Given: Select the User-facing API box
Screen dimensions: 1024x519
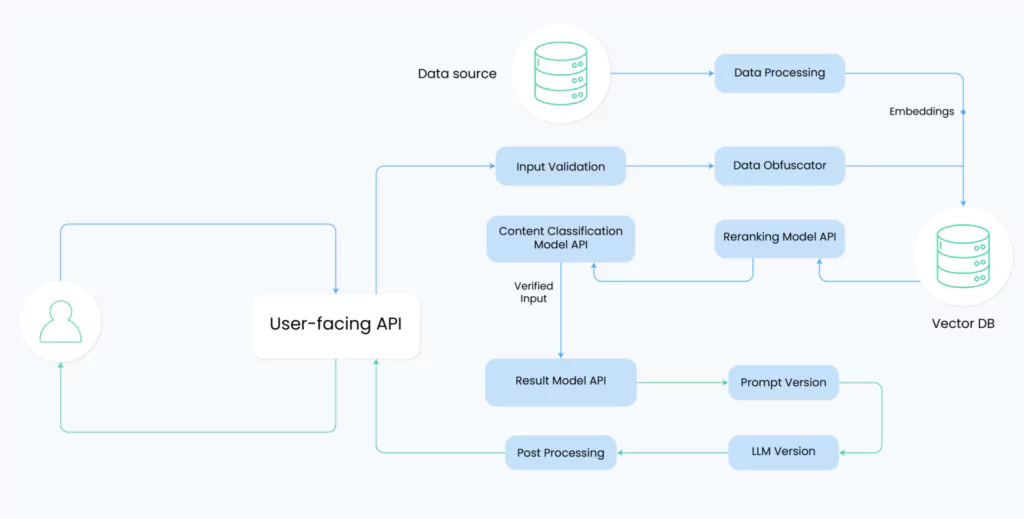Looking at the screenshot, I should coord(336,326).
